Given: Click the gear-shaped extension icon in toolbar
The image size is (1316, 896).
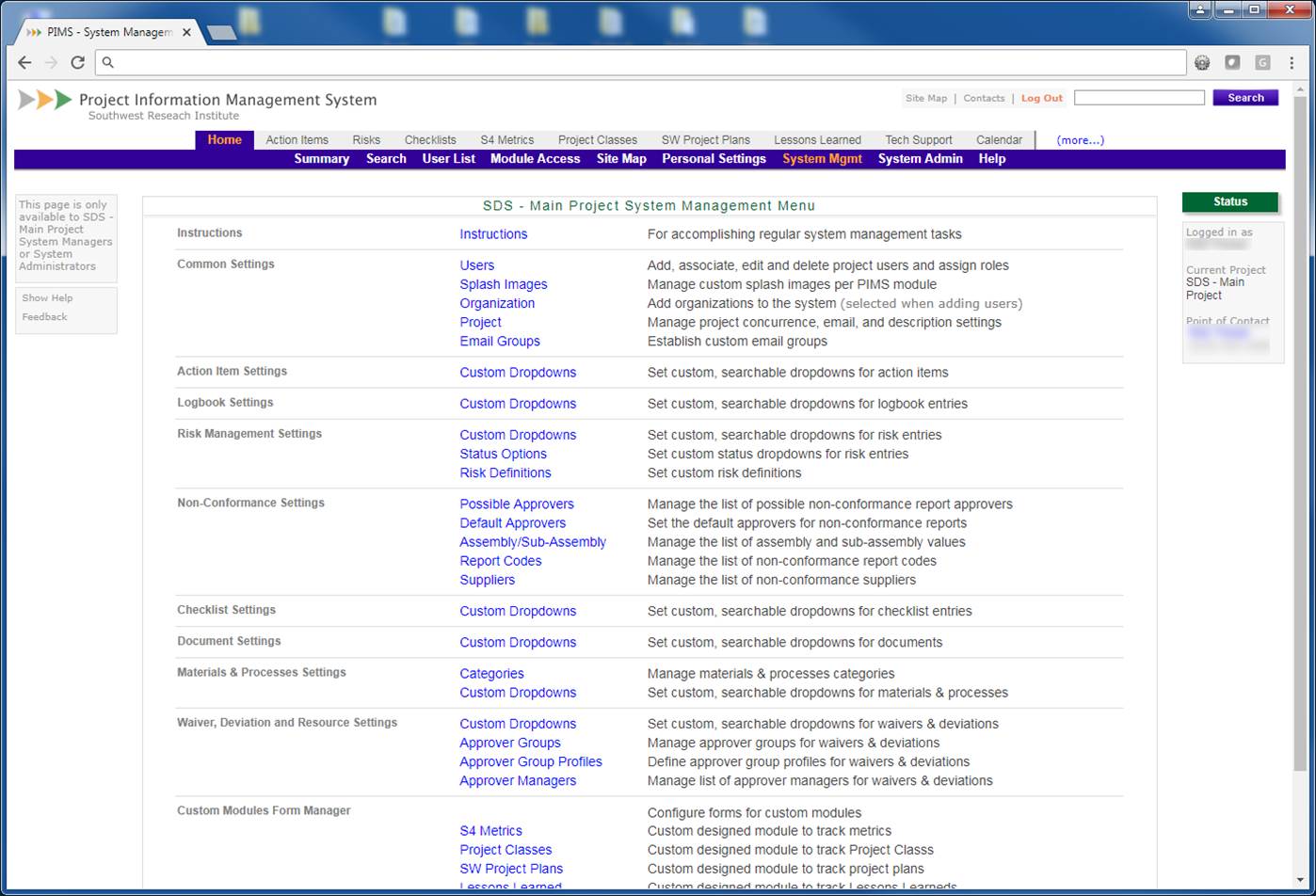Looking at the screenshot, I should click(1202, 62).
